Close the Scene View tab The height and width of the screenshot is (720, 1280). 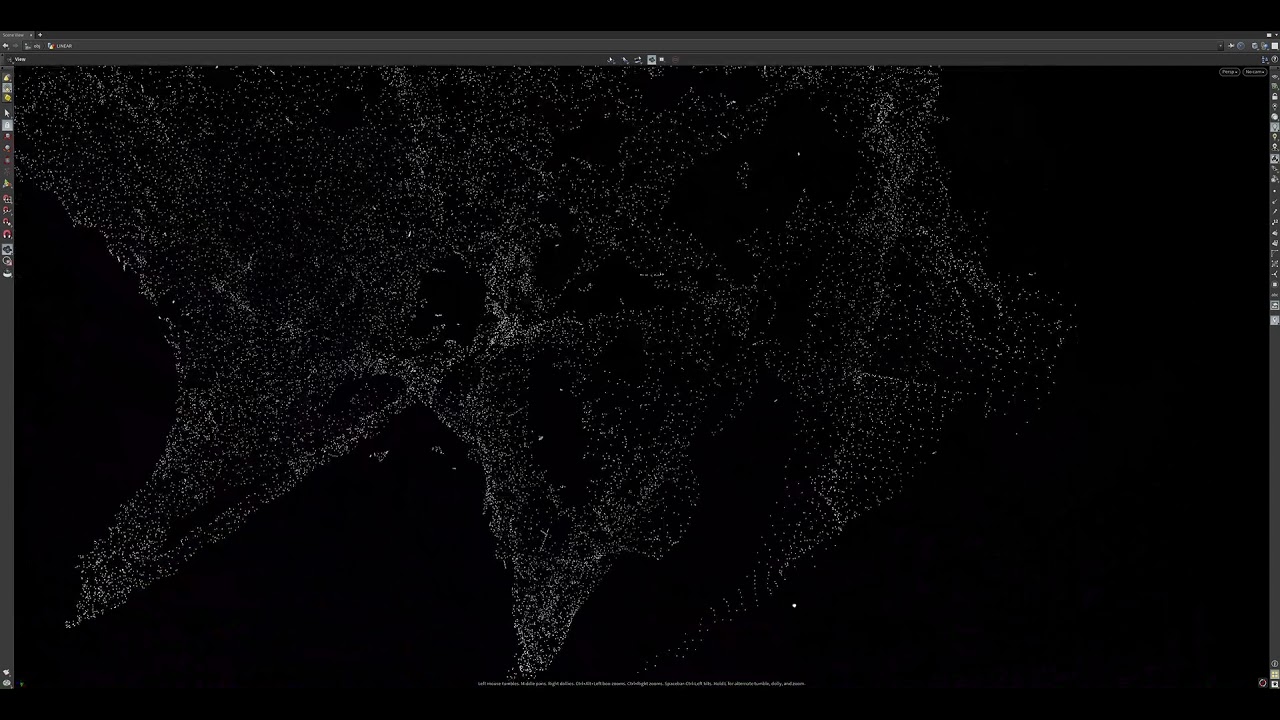pyautogui.click(x=31, y=35)
